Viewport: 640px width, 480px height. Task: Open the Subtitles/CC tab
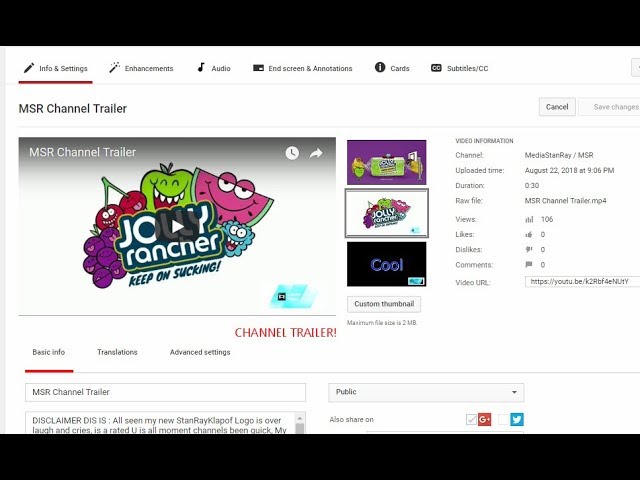(x=460, y=69)
